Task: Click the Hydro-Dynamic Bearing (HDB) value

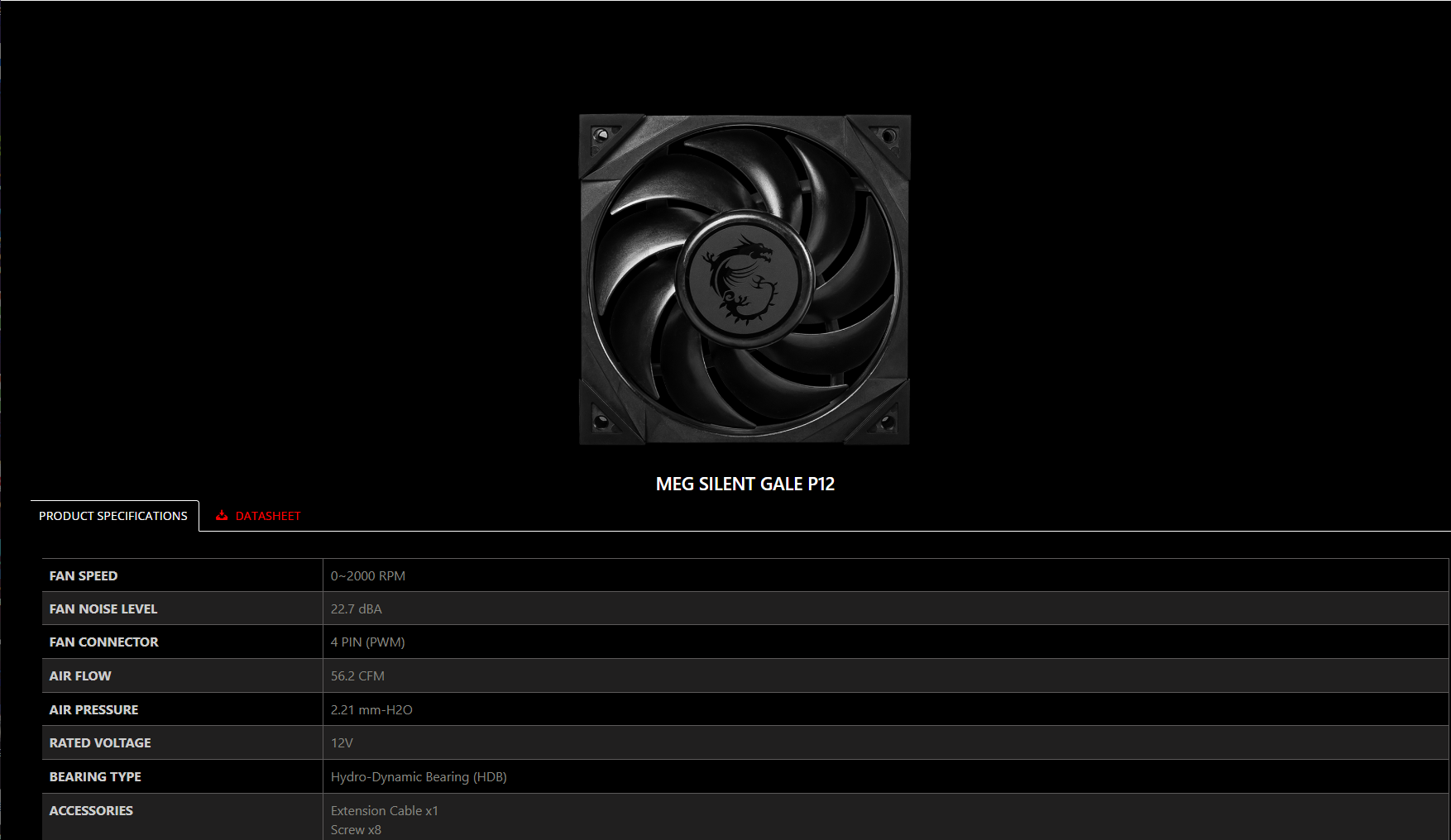Action: (419, 777)
